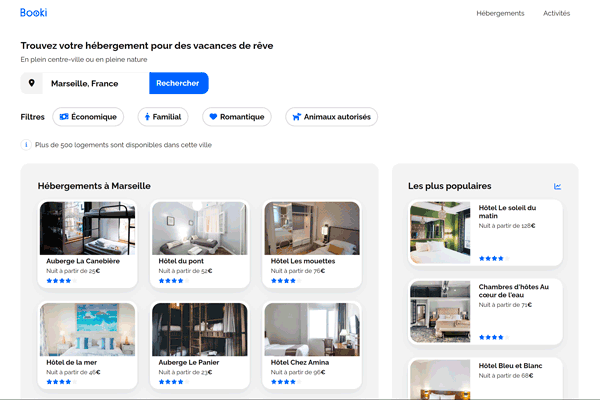Click the star rating of Chambres d'hôtes Au cœur de l'eau
The height and width of the screenshot is (400, 600).
pos(494,337)
